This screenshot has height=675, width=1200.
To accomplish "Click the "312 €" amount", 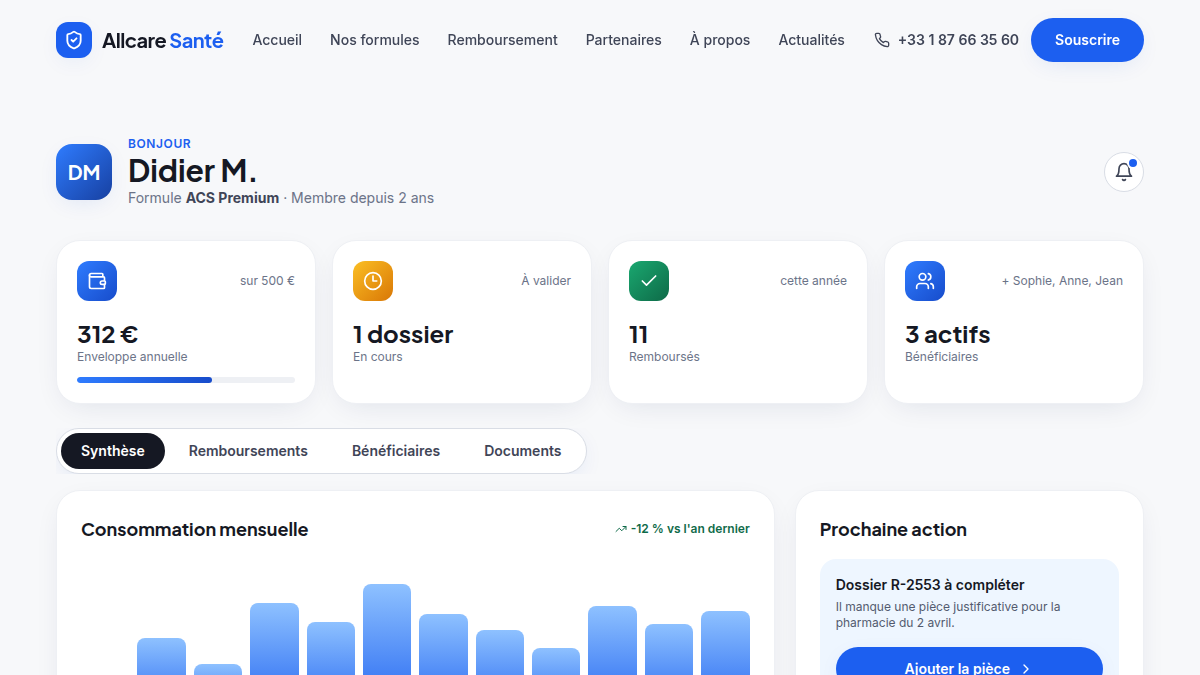I will tap(108, 334).
